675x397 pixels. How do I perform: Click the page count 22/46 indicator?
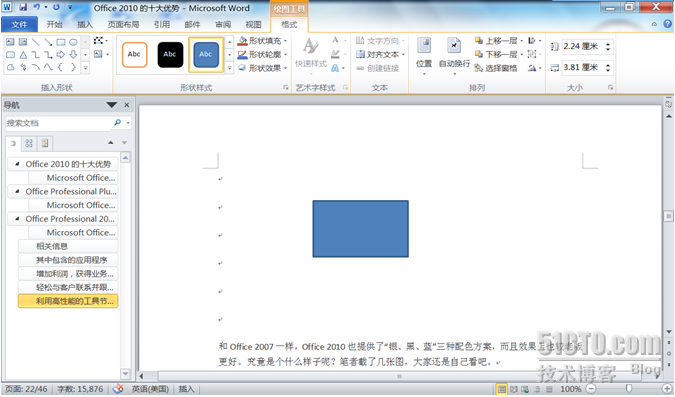click(26, 389)
